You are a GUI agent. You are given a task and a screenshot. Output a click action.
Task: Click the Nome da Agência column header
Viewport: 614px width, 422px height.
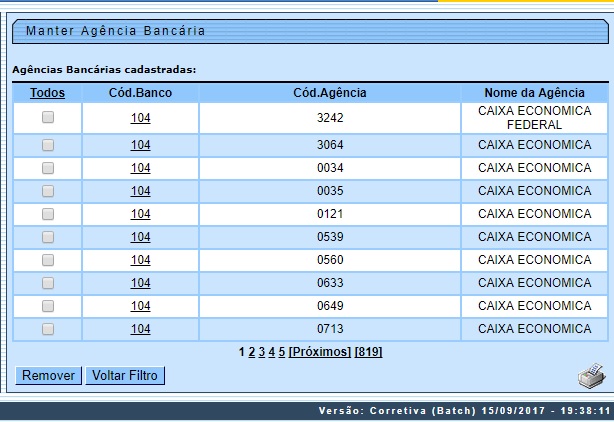coord(535,93)
